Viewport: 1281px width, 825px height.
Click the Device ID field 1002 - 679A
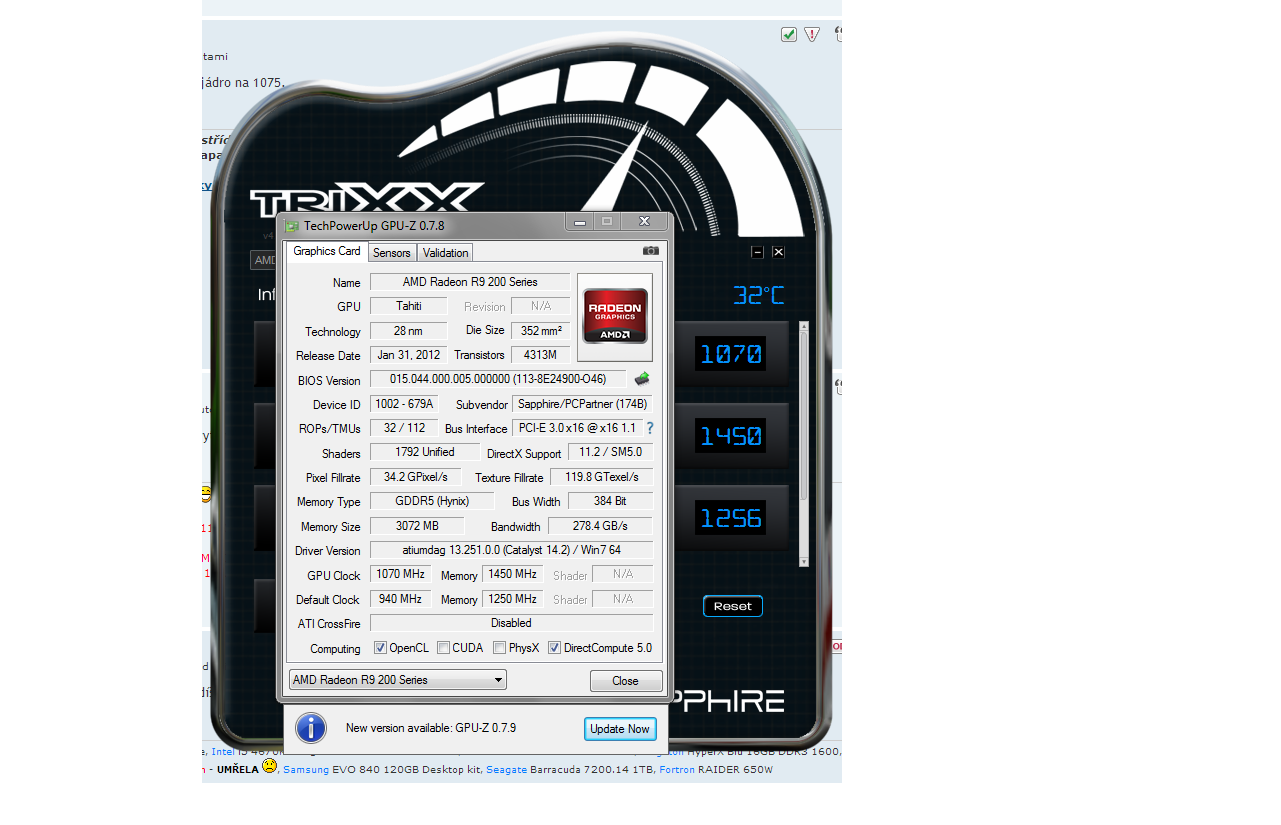(x=404, y=404)
